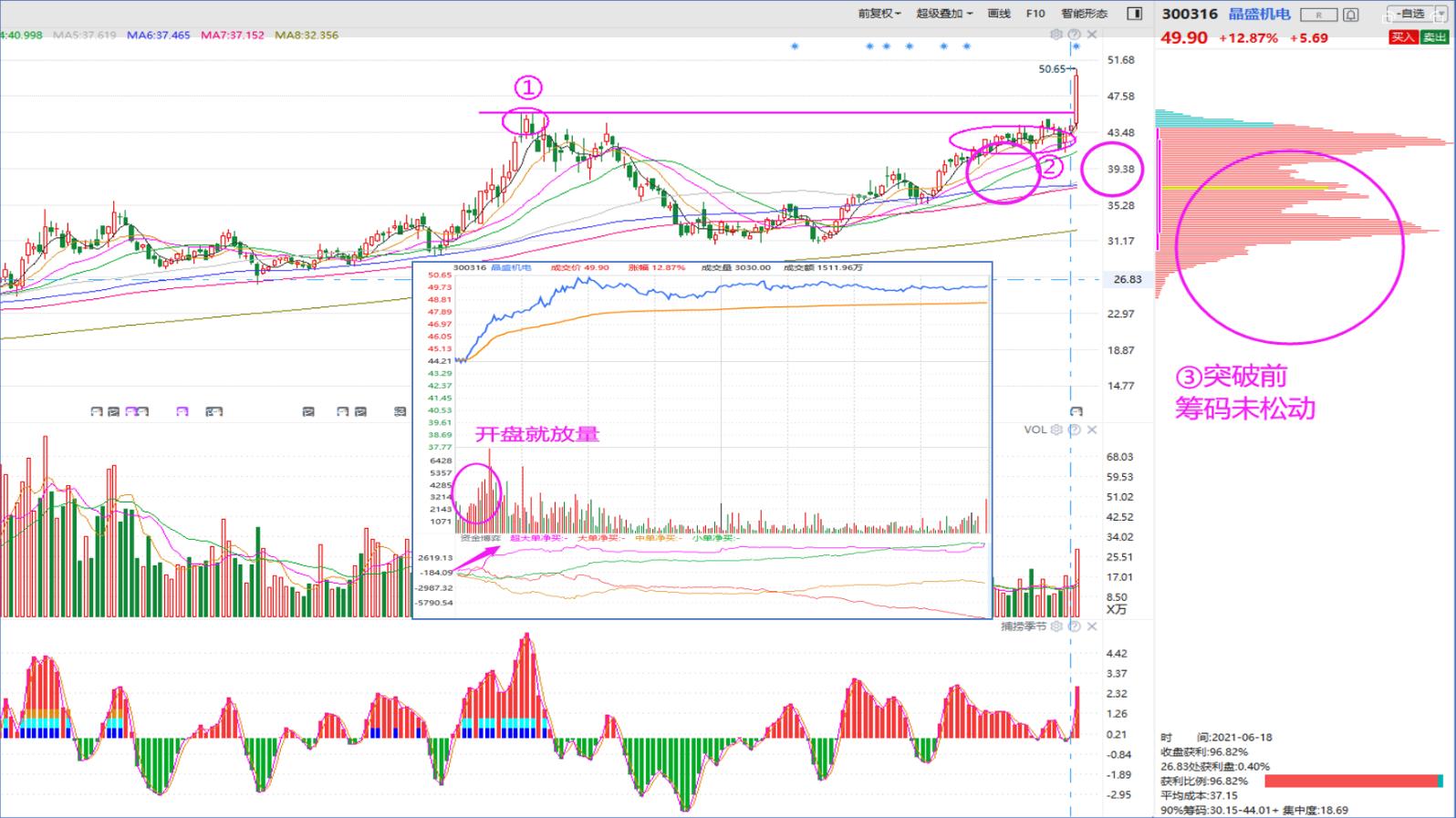
Task: Click the 大单净买 legend in intraday popup
Action: 601,538
